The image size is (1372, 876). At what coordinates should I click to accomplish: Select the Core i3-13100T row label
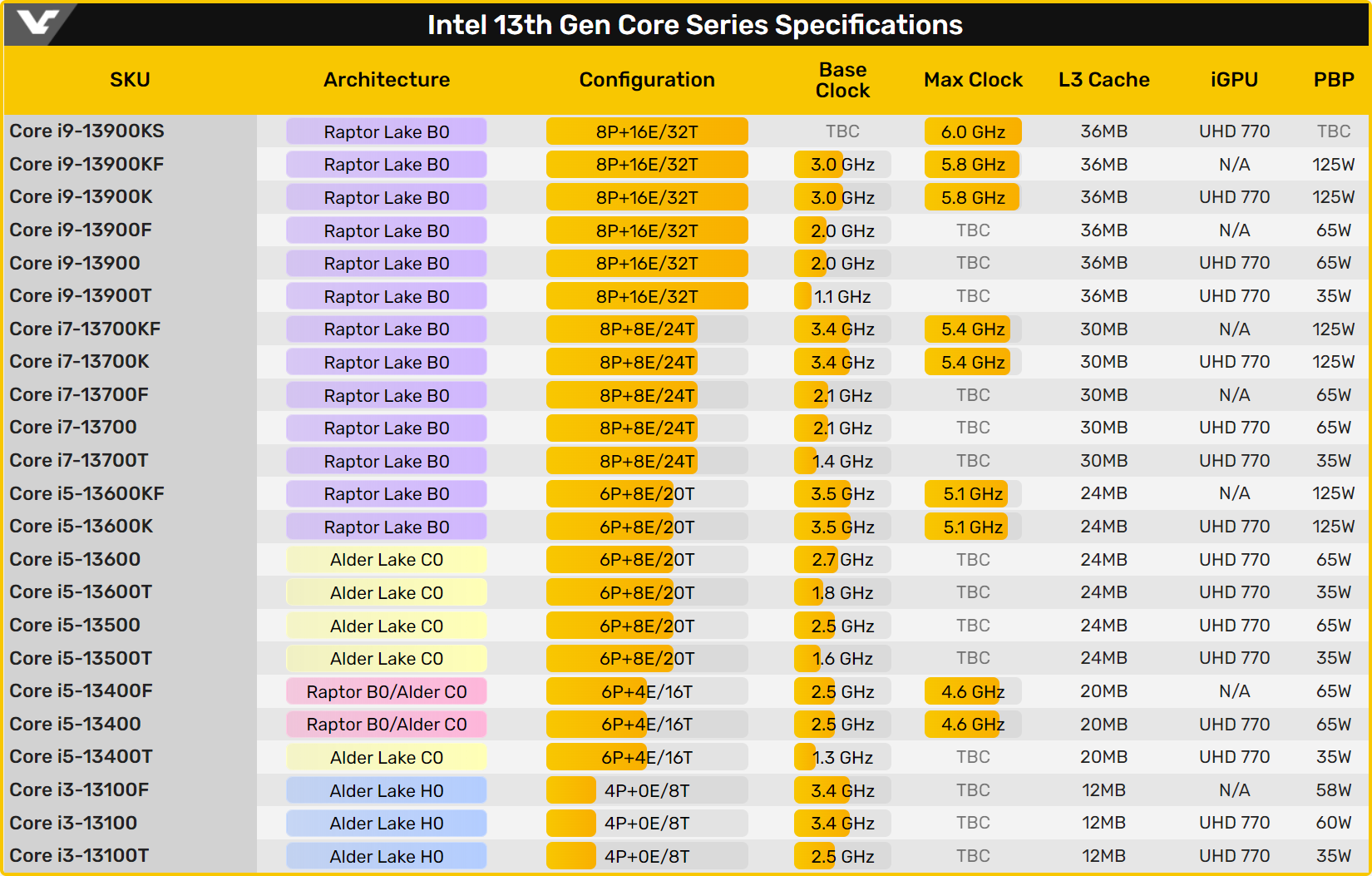[79, 856]
